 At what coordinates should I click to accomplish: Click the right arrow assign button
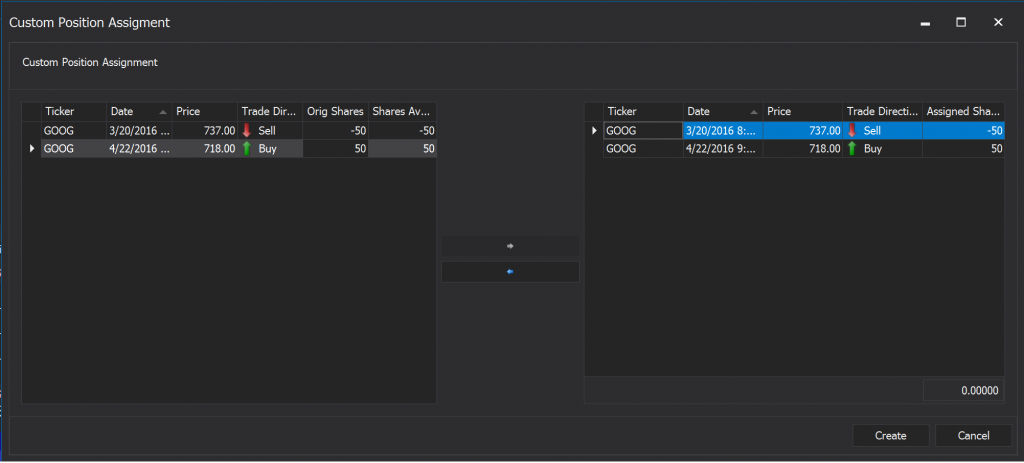point(510,246)
